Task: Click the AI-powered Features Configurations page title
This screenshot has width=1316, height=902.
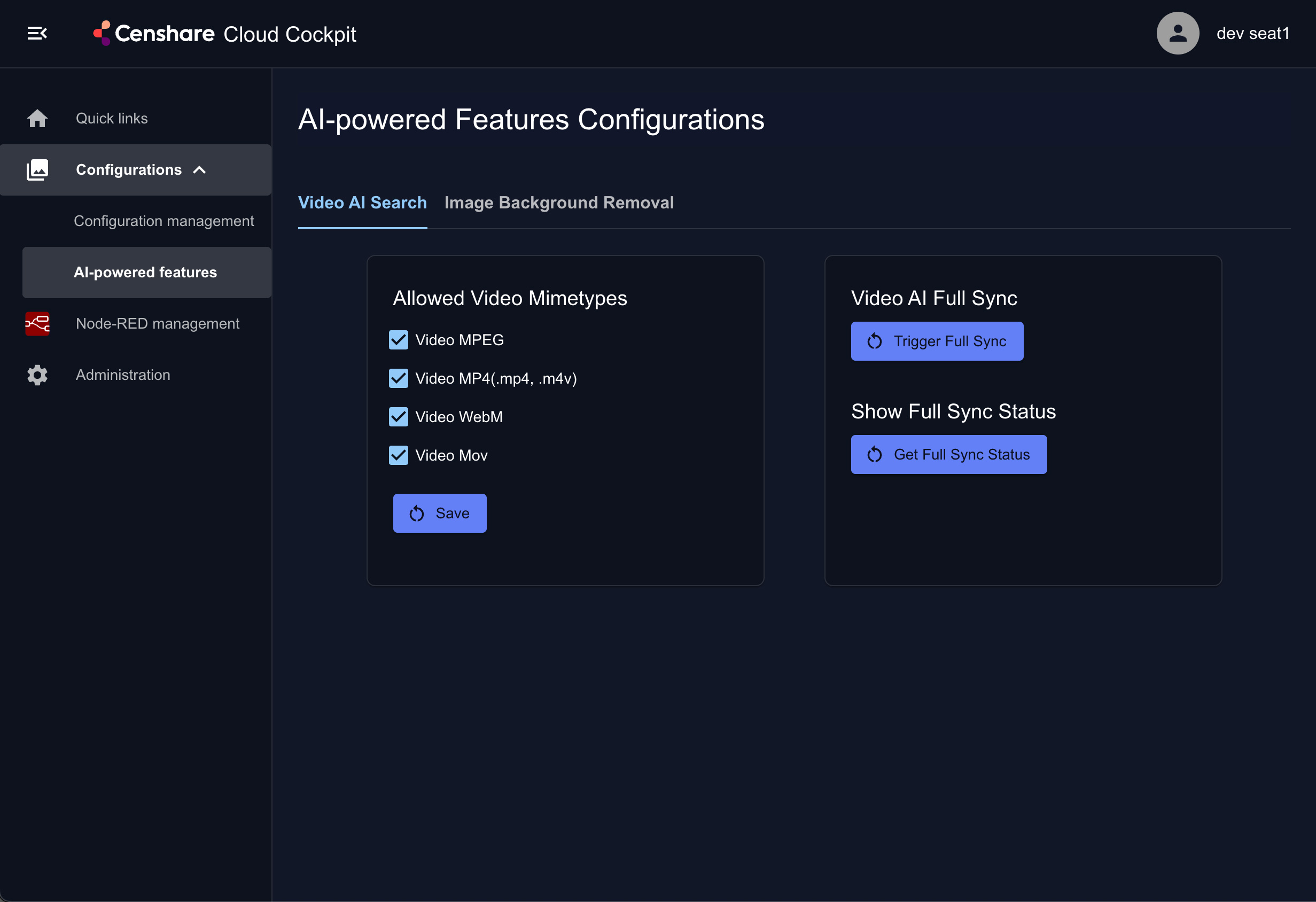Action: tap(531, 120)
